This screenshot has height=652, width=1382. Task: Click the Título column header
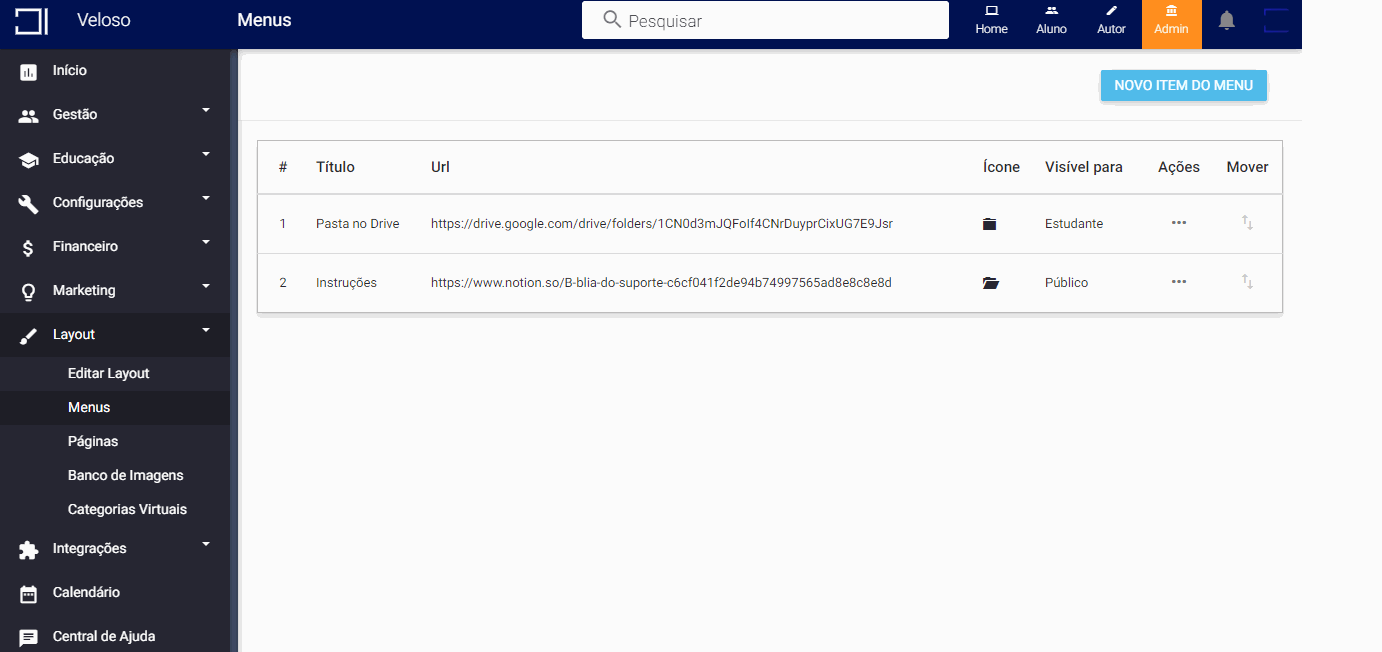coord(335,167)
